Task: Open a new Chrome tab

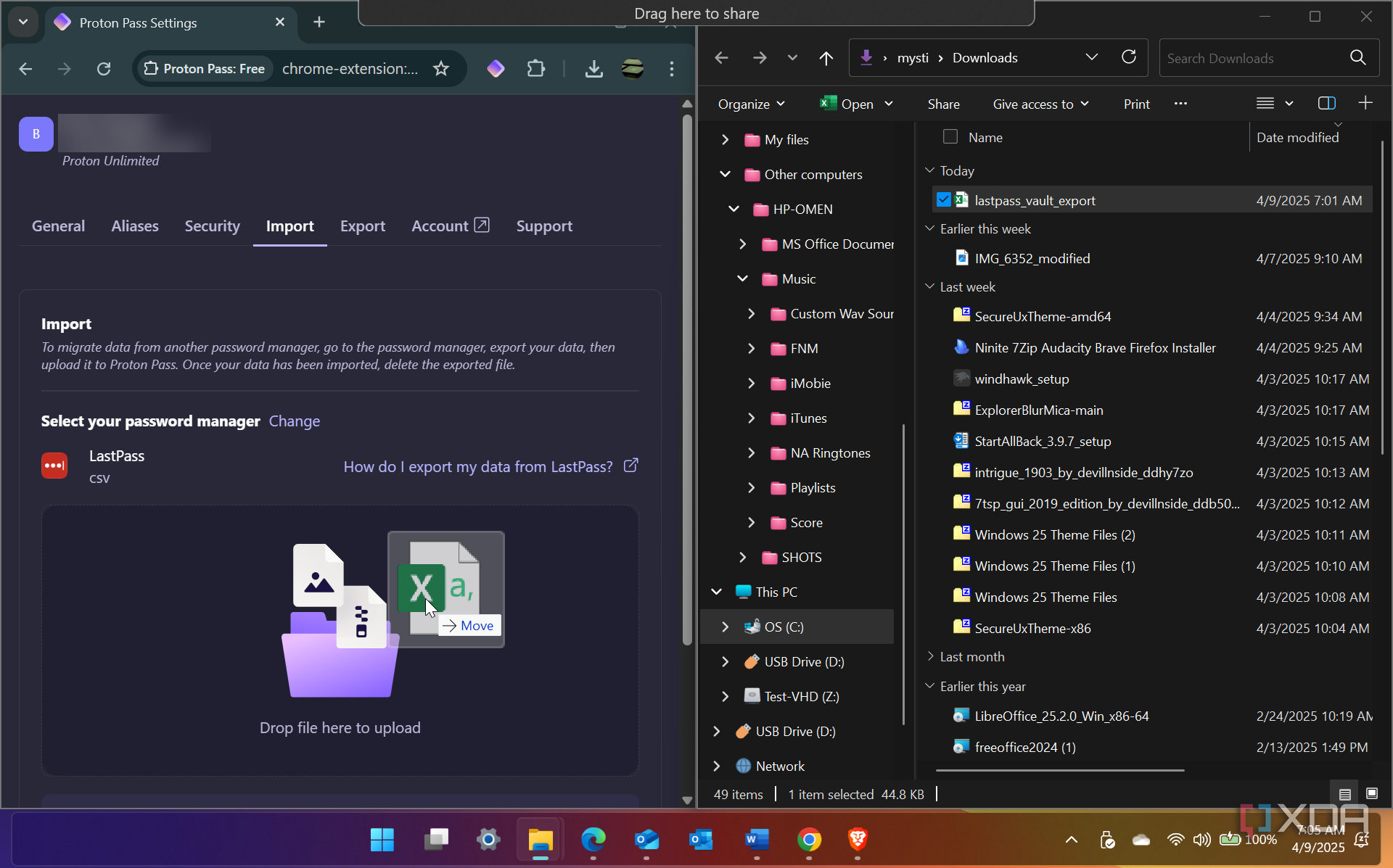Action: click(x=319, y=22)
